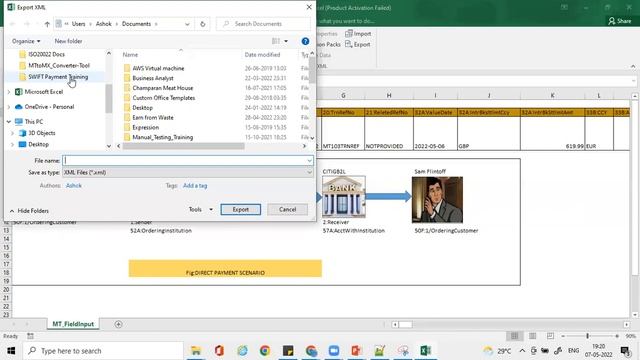The height and width of the screenshot is (360, 640).
Task: Select the AWS Virtual machine folder
Action: (x=158, y=68)
